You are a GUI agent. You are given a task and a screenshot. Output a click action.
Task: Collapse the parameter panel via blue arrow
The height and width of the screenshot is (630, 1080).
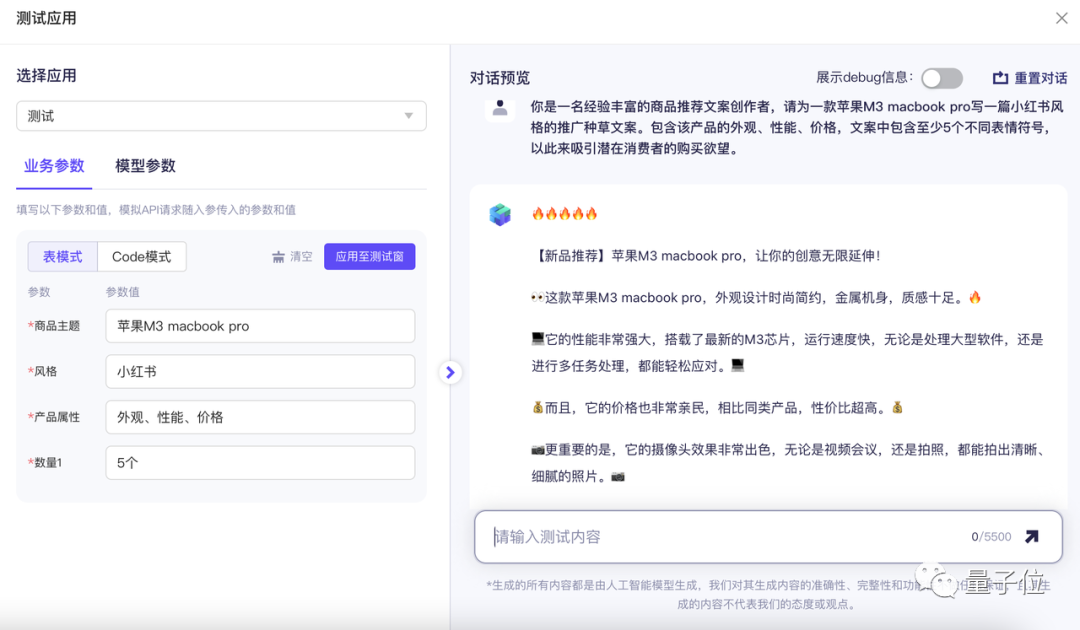(450, 372)
